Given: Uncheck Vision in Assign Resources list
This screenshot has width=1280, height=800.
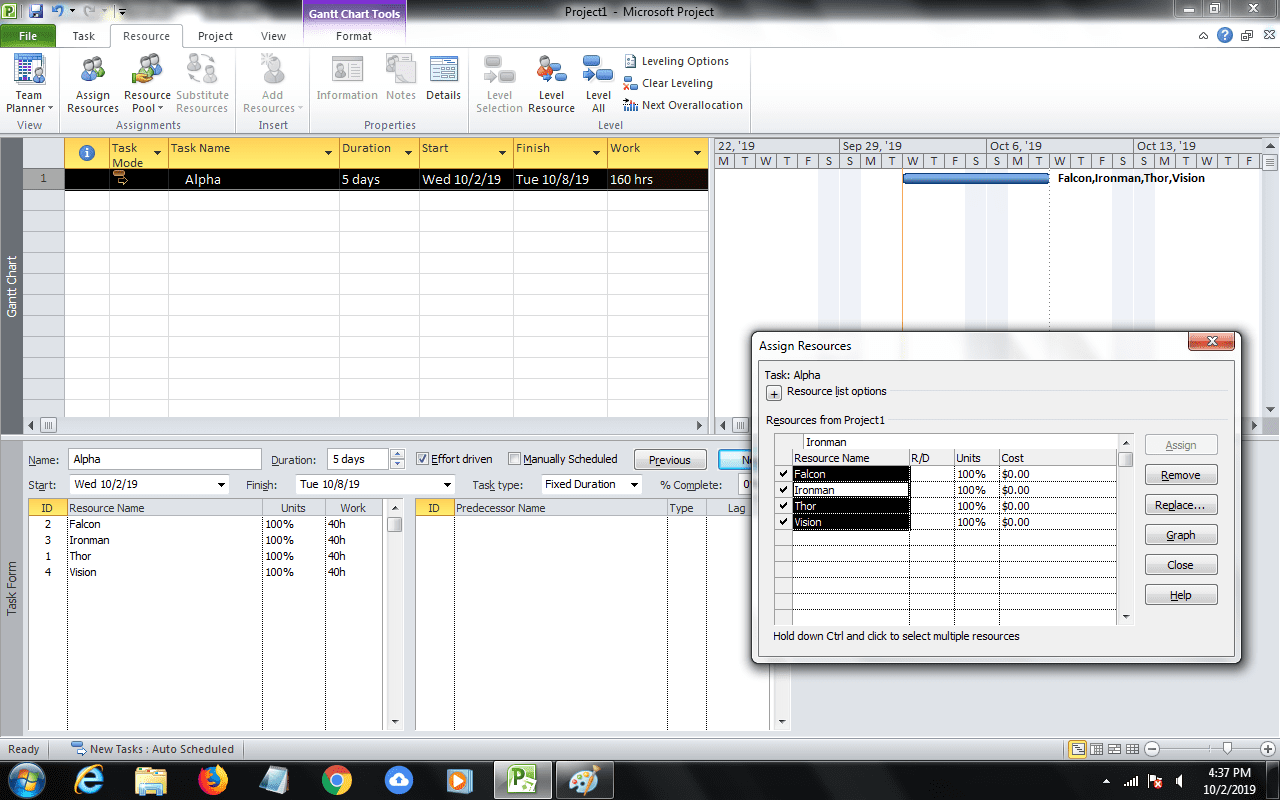Looking at the screenshot, I should pyautogui.click(x=783, y=522).
